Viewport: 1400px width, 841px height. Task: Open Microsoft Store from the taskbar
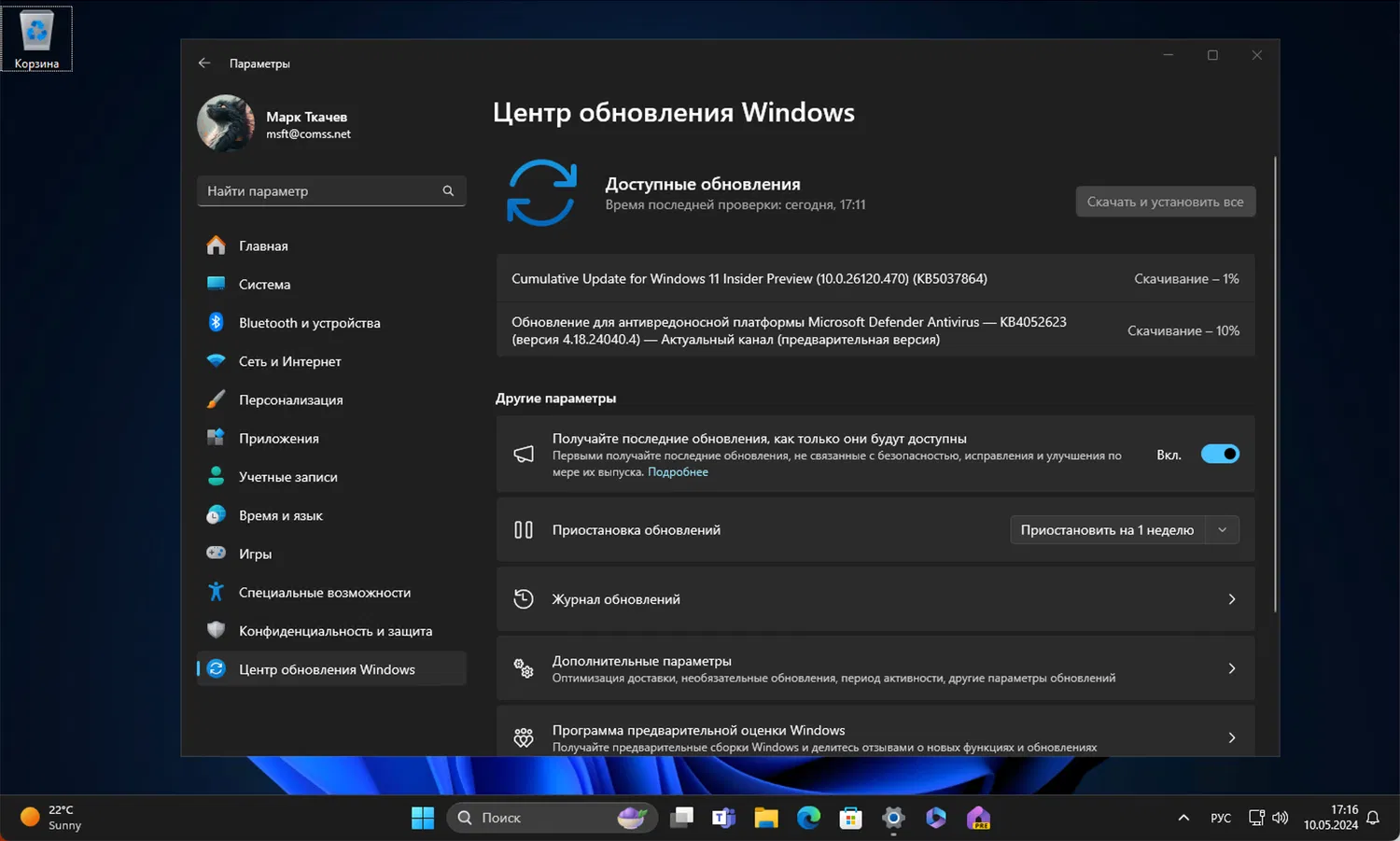(850, 818)
